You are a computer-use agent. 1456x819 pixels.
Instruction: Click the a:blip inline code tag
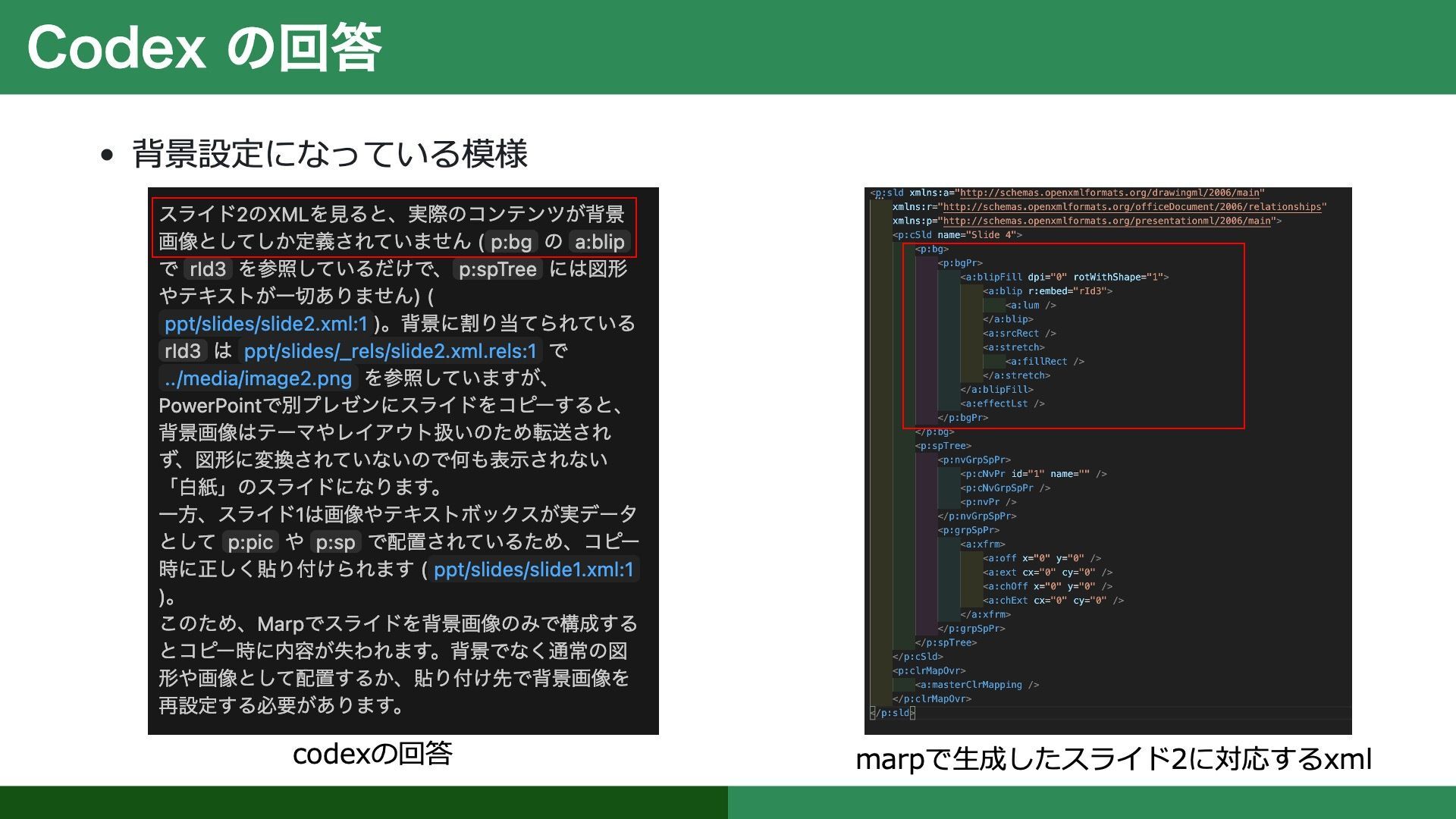click(x=599, y=242)
